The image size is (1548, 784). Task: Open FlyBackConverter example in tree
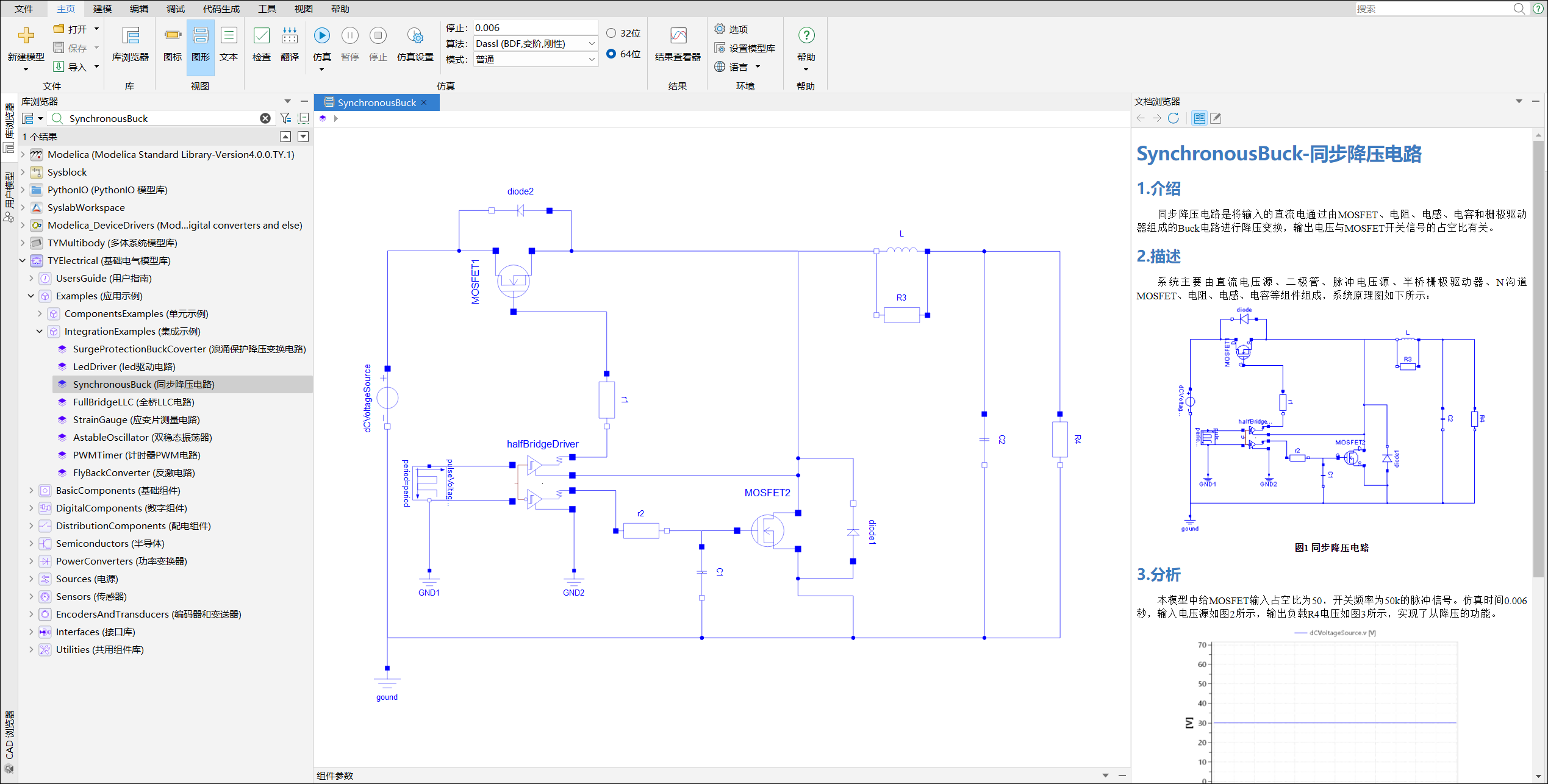[134, 472]
